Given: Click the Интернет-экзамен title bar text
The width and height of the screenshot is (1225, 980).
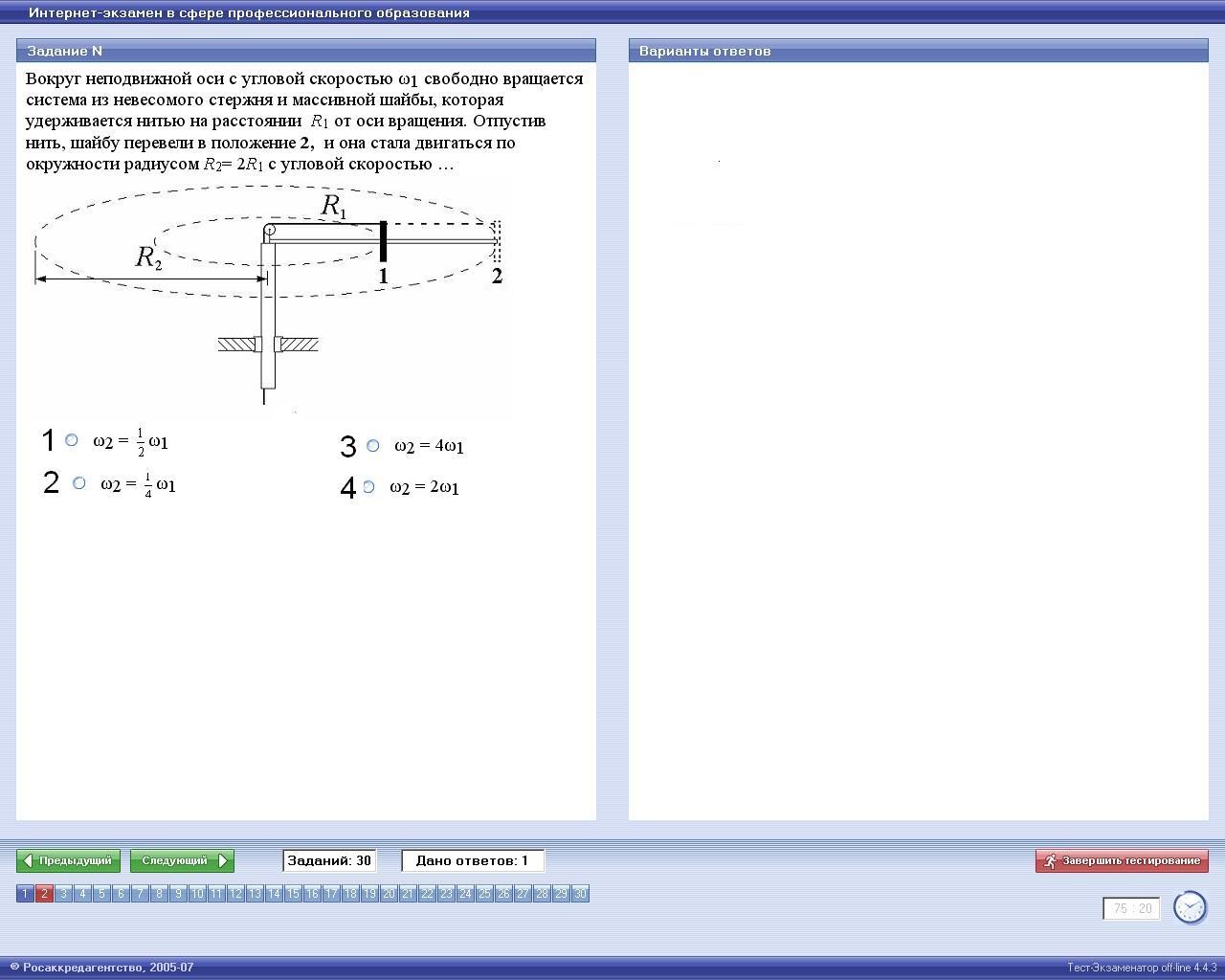Looking at the screenshot, I should pyautogui.click(x=249, y=12).
